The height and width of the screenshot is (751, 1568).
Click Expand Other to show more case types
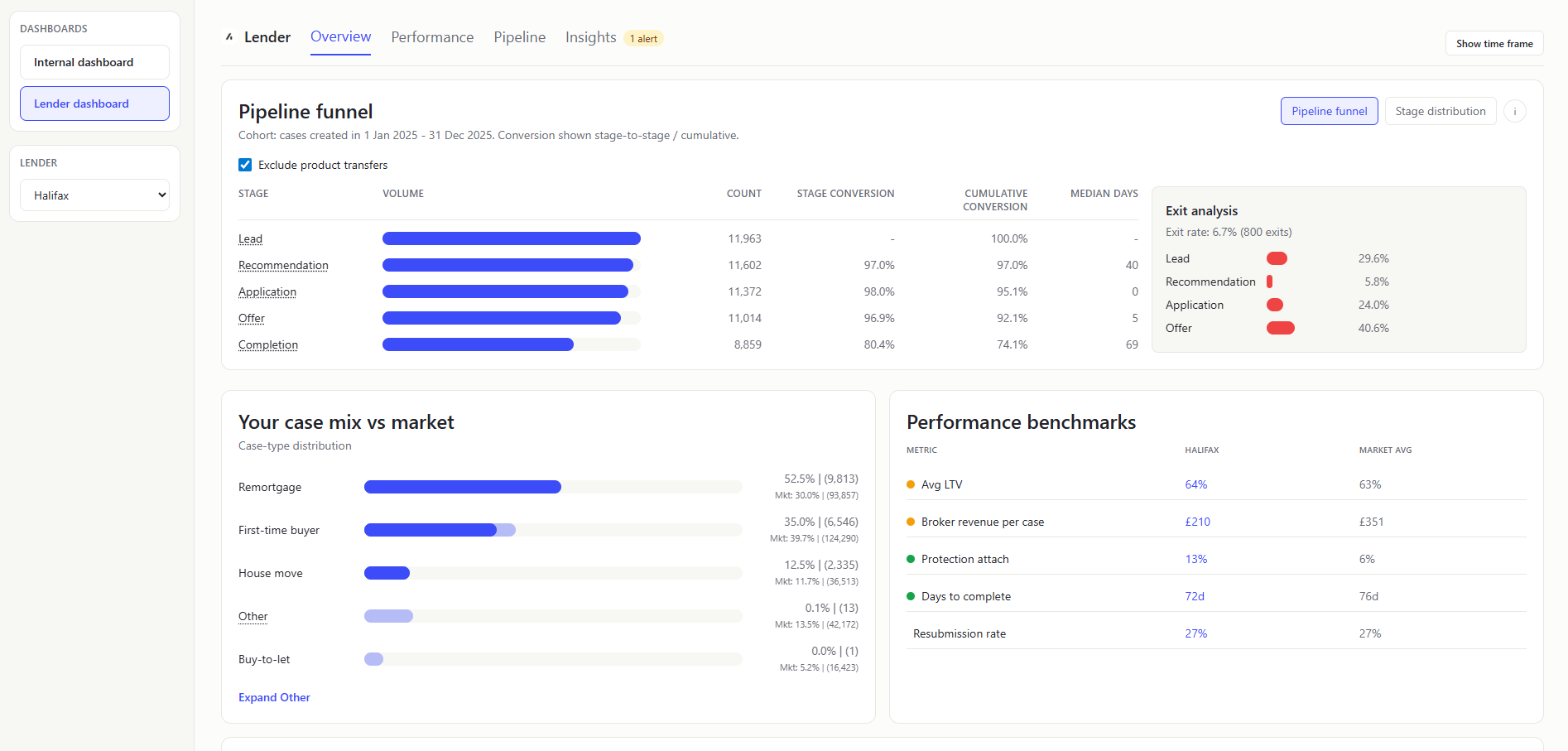[274, 697]
